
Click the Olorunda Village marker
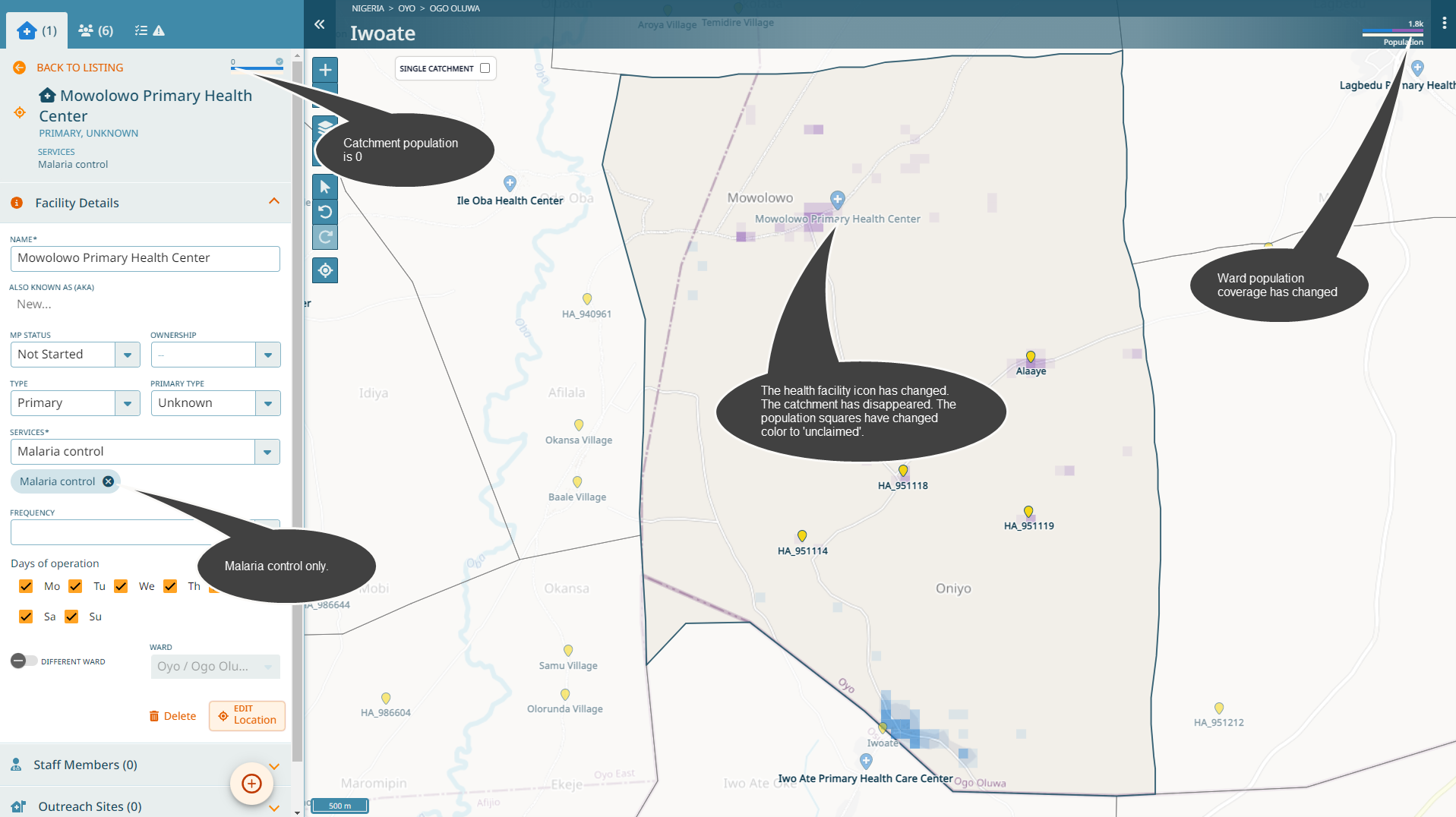565,695
